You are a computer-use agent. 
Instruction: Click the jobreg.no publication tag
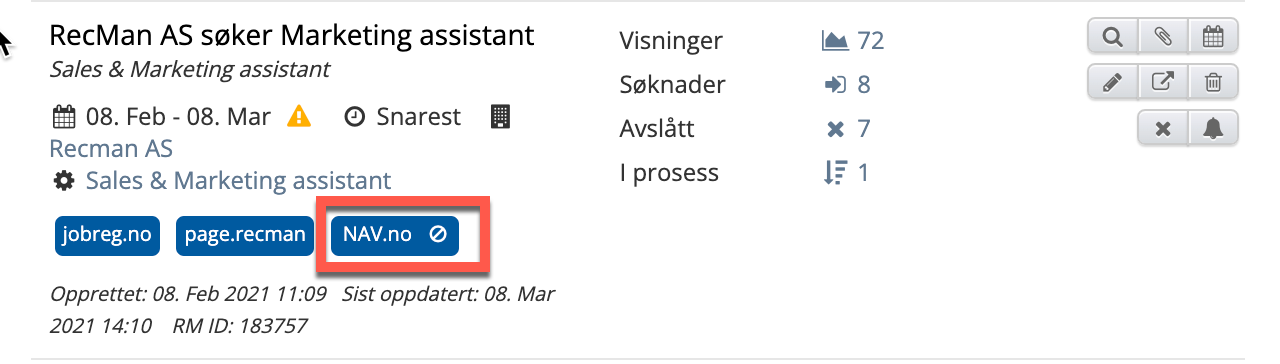[107, 235]
